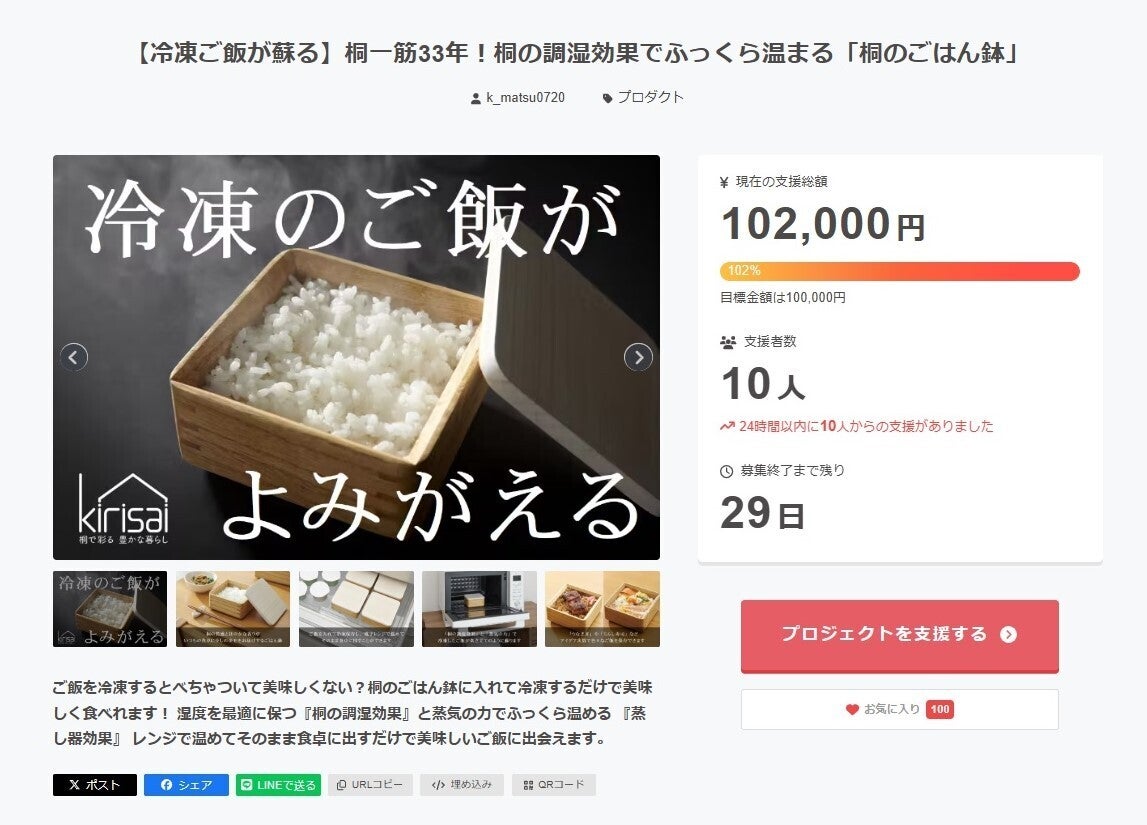Click the 102% funding progress bar

[899, 271]
